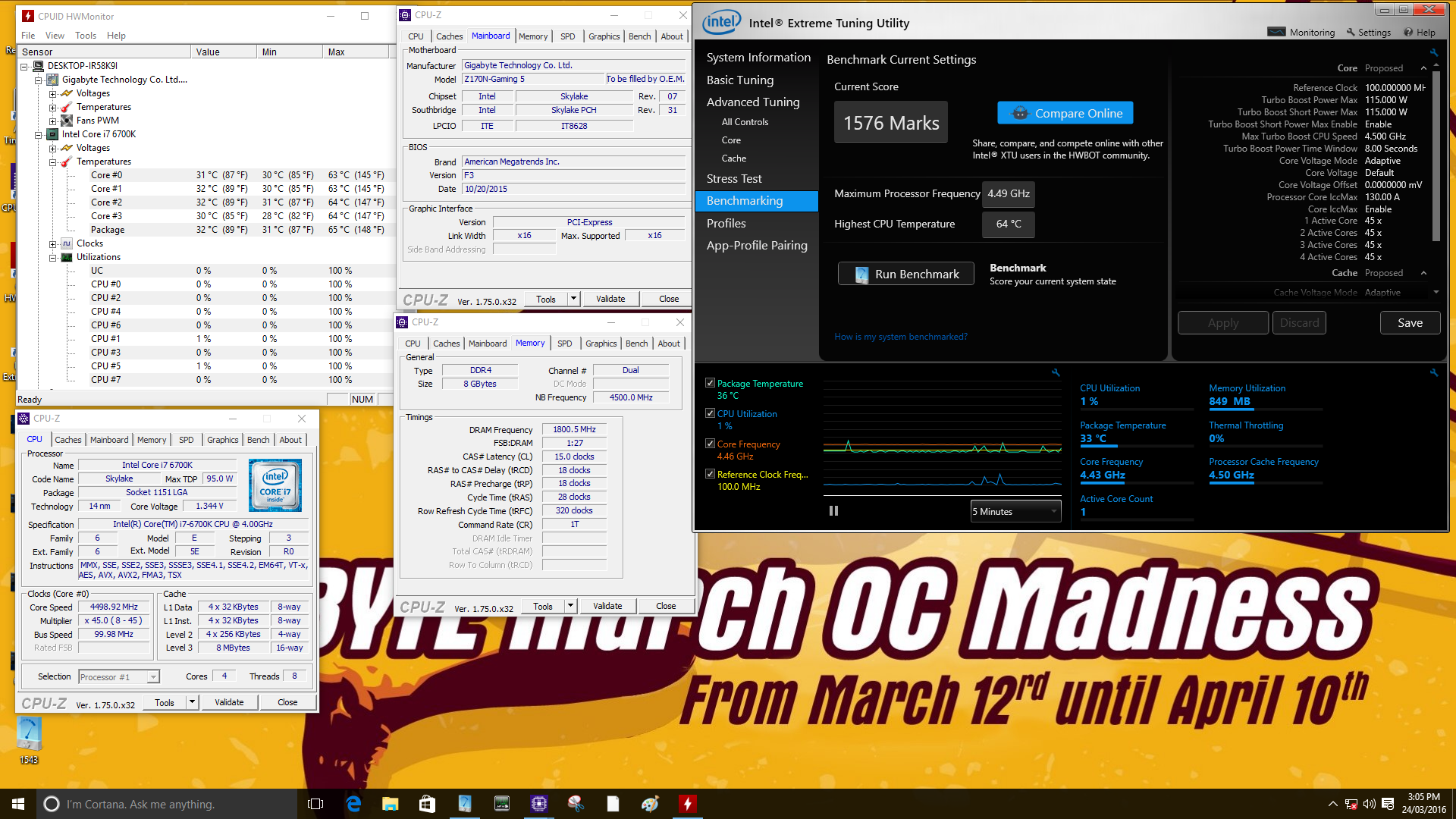Click the Save button in XTU

[x=1410, y=323]
